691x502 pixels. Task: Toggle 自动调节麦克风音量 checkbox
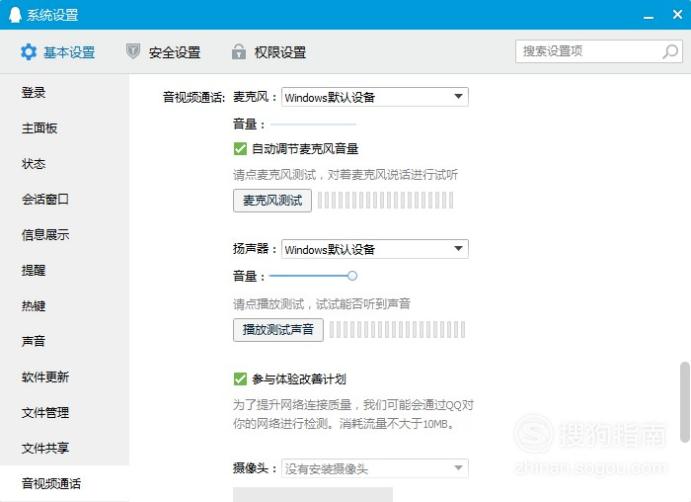point(240,149)
